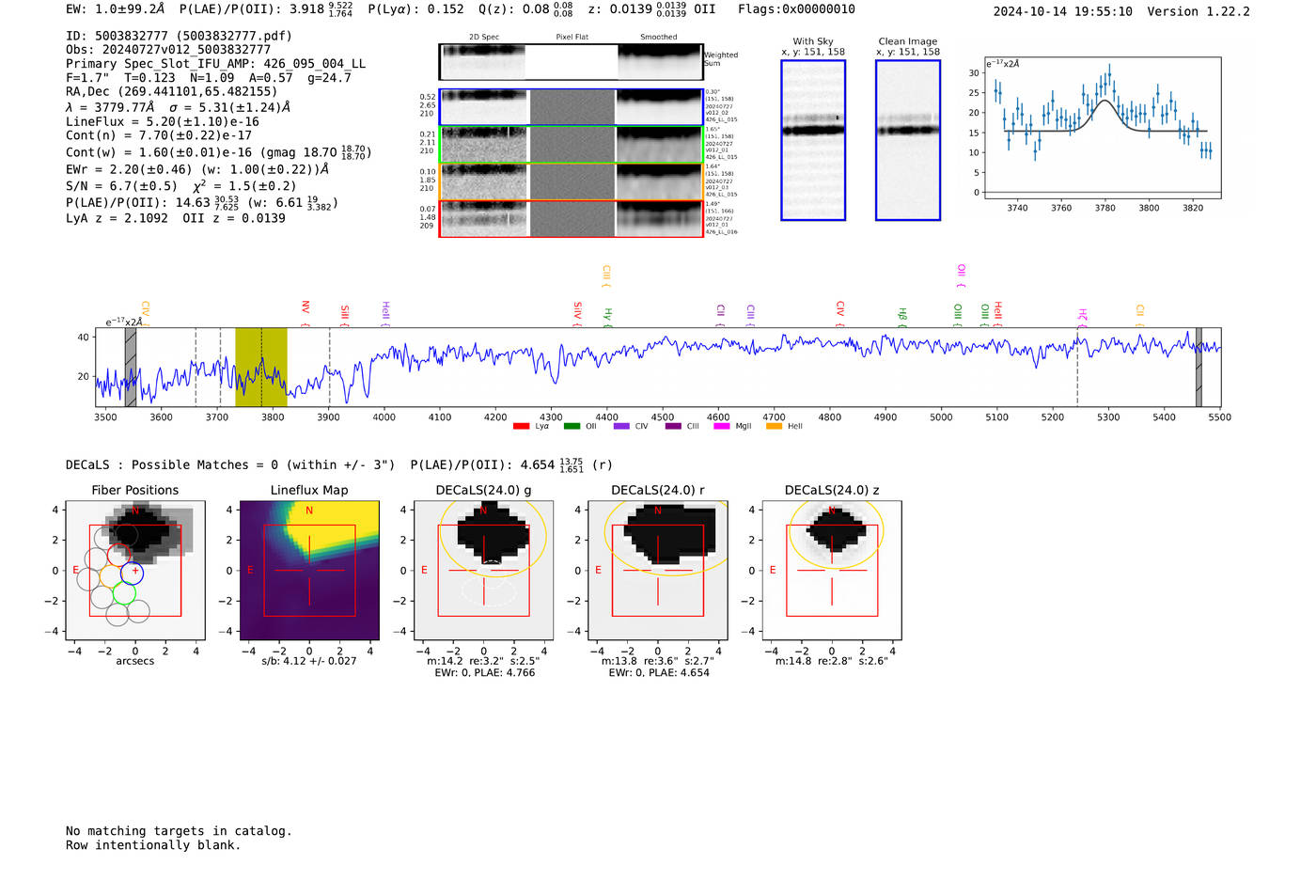
Task: Click the magenta OII label above 5030 Å
Action: [x=962, y=276]
